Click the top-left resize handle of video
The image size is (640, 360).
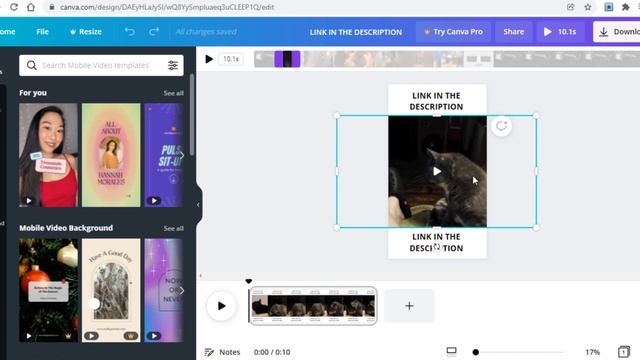(337, 116)
